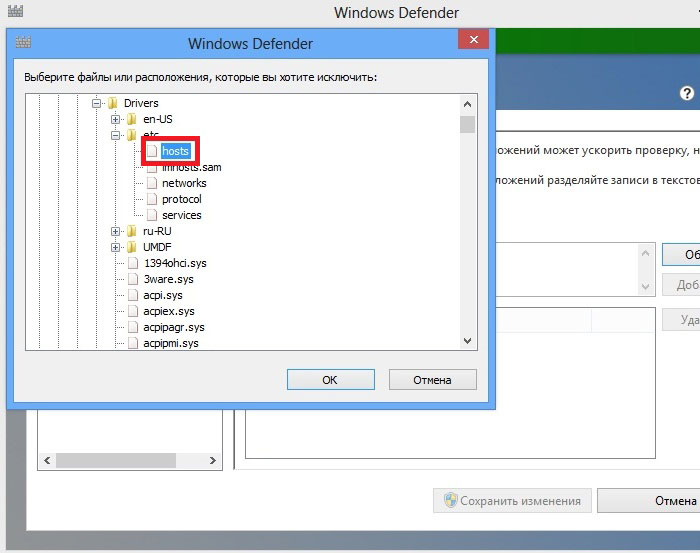The image size is (700, 553).
Task: Click sidebar horizontal scrollbar thumb
Action: pyautogui.click(x=116, y=460)
